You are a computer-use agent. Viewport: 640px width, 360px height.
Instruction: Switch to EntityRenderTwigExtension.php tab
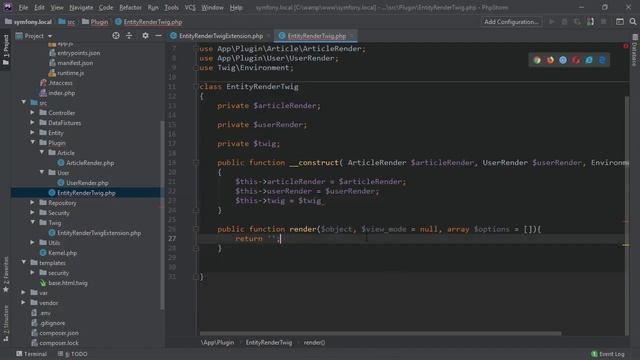(x=220, y=36)
